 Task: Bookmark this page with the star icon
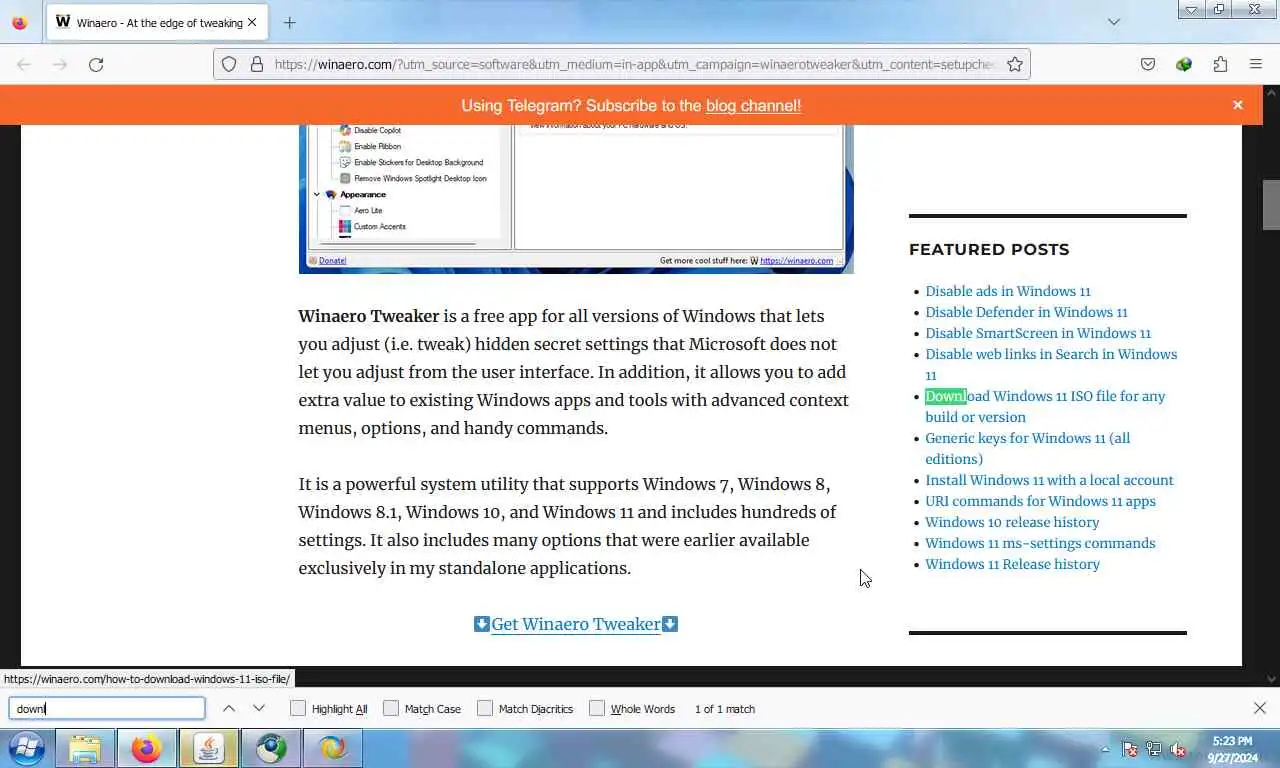click(1015, 64)
